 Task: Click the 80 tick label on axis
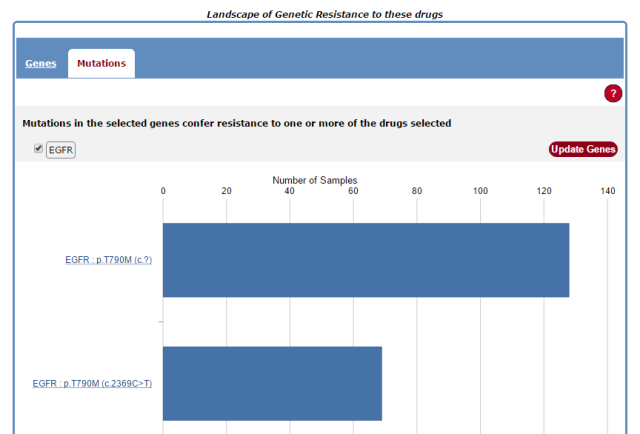[x=417, y=191]
